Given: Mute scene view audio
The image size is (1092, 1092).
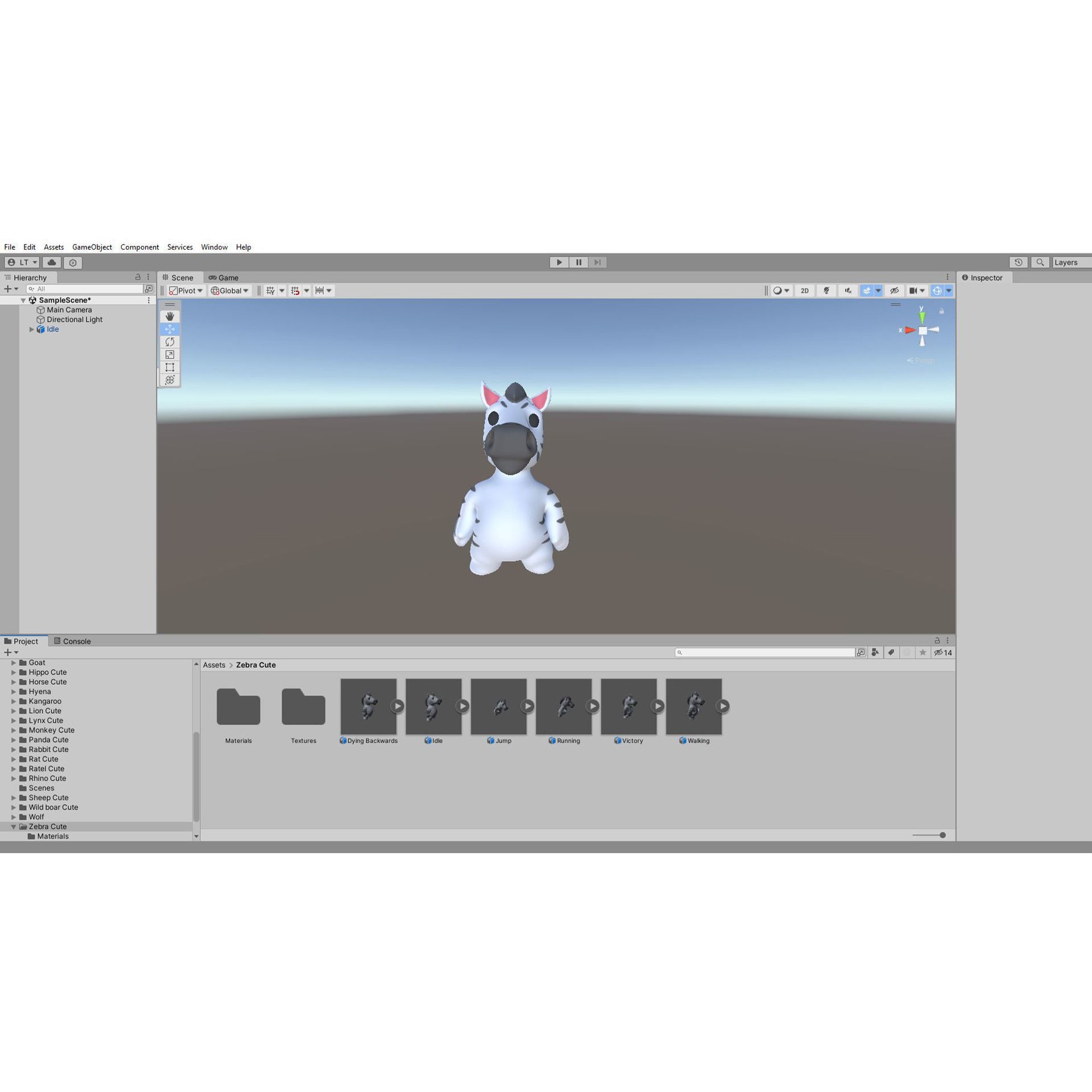Looking at the screenshot, I should (847, 291).
